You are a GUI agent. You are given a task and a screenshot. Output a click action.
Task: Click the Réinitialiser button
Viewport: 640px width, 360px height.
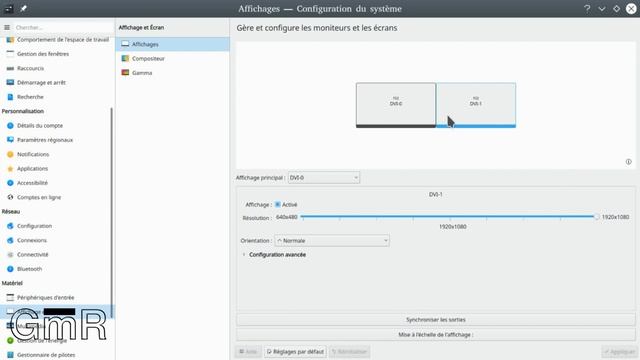(349, 351)
